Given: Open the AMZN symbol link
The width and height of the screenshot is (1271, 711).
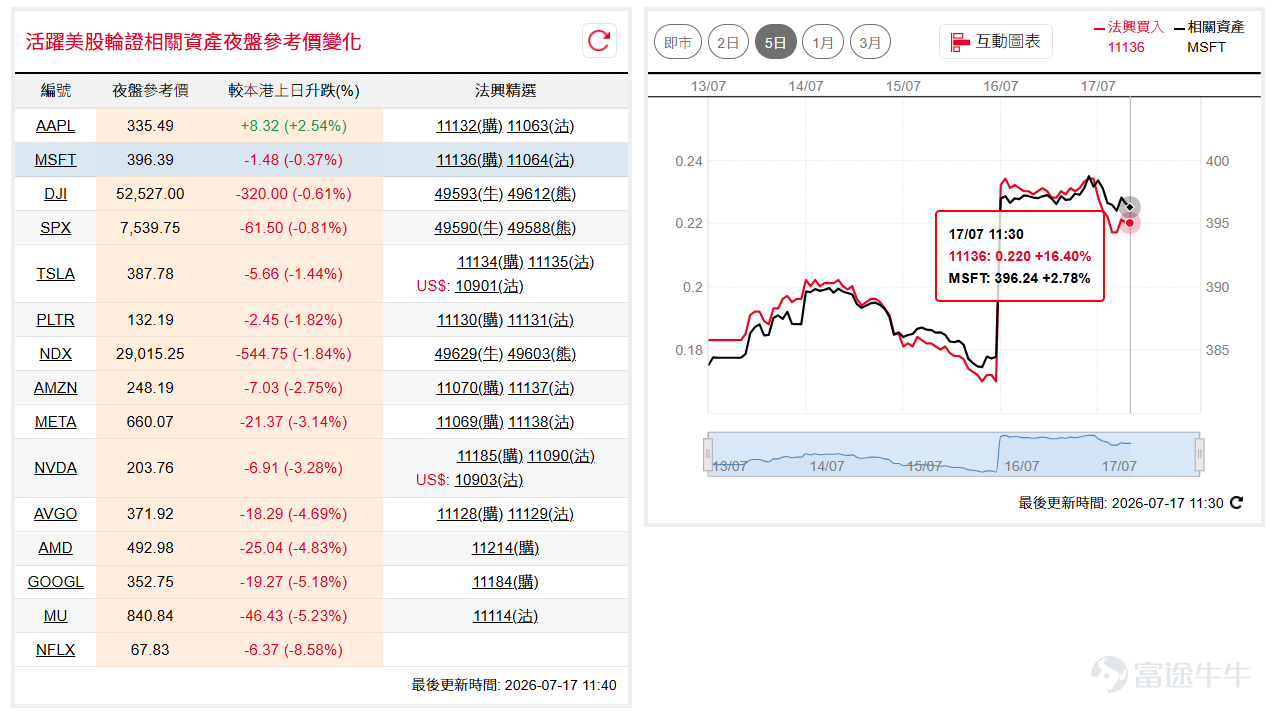Looking at the screenshot, I should (x=56, y=388).
